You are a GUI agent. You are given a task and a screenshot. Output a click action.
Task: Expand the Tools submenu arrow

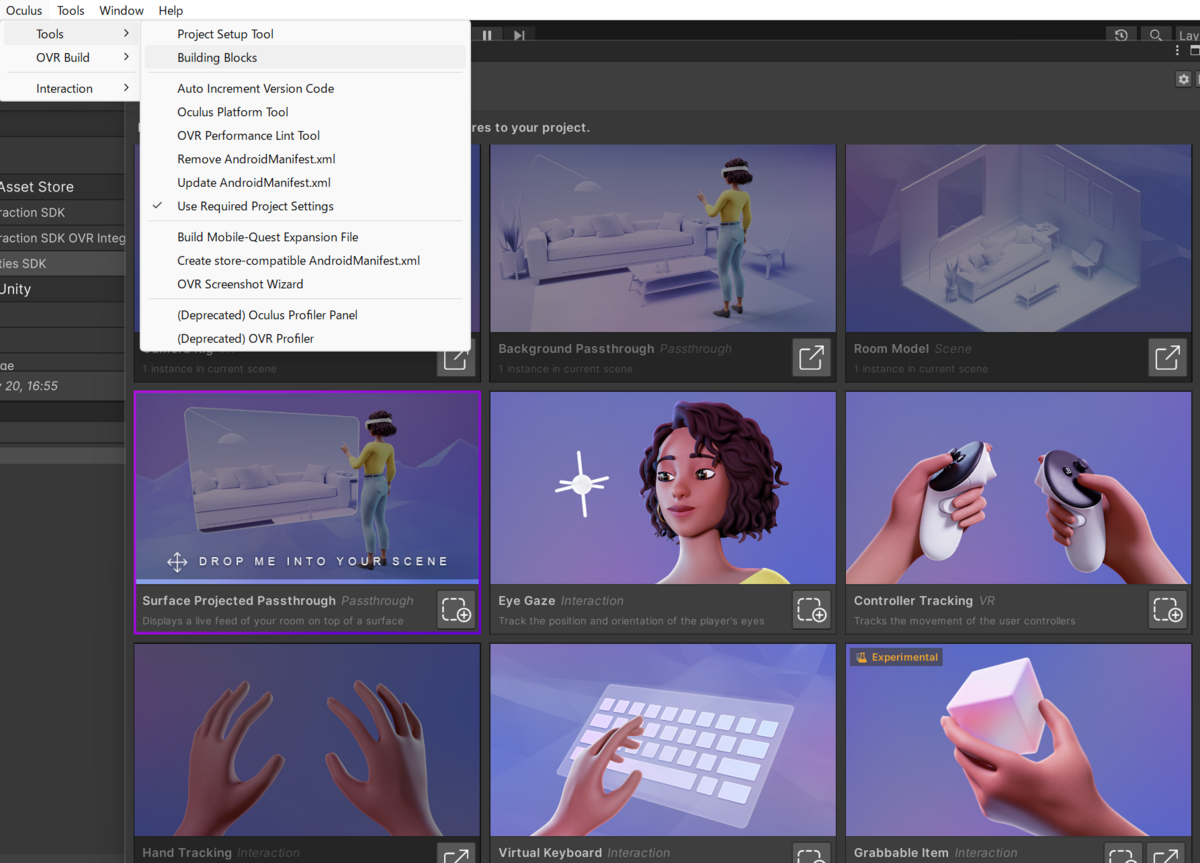coord(126,34)
